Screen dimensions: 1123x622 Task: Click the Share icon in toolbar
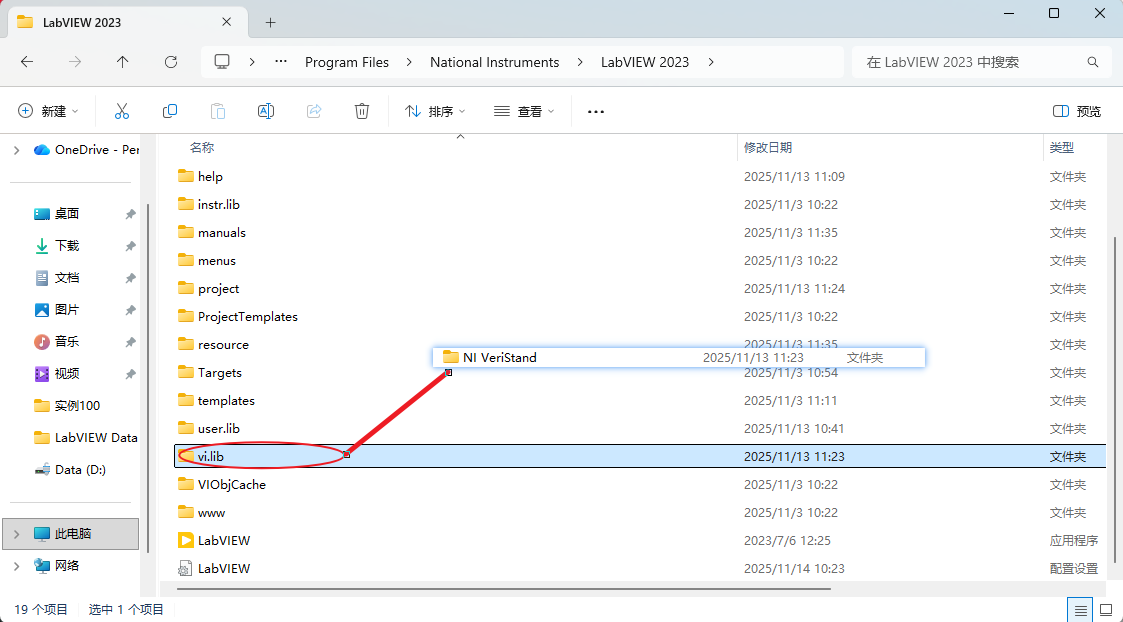[x=314, y=111]
